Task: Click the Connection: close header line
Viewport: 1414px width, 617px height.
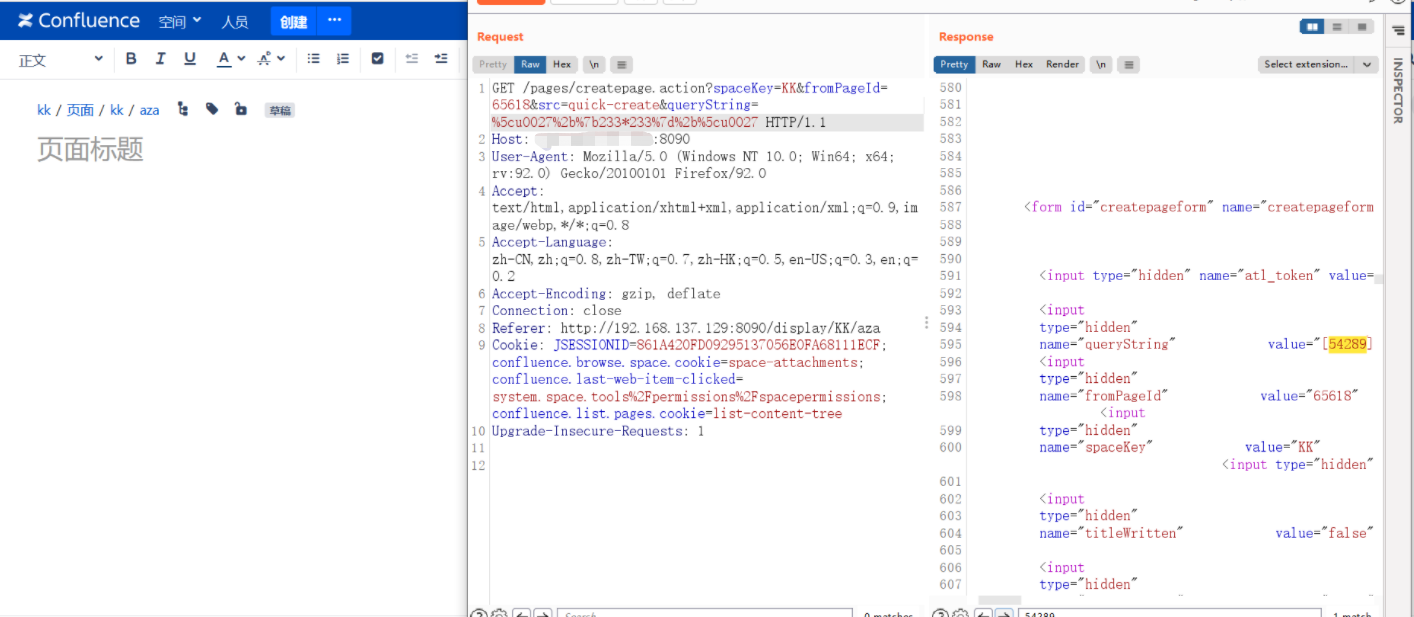Action: pyautogui.click(x=556, y=311)
